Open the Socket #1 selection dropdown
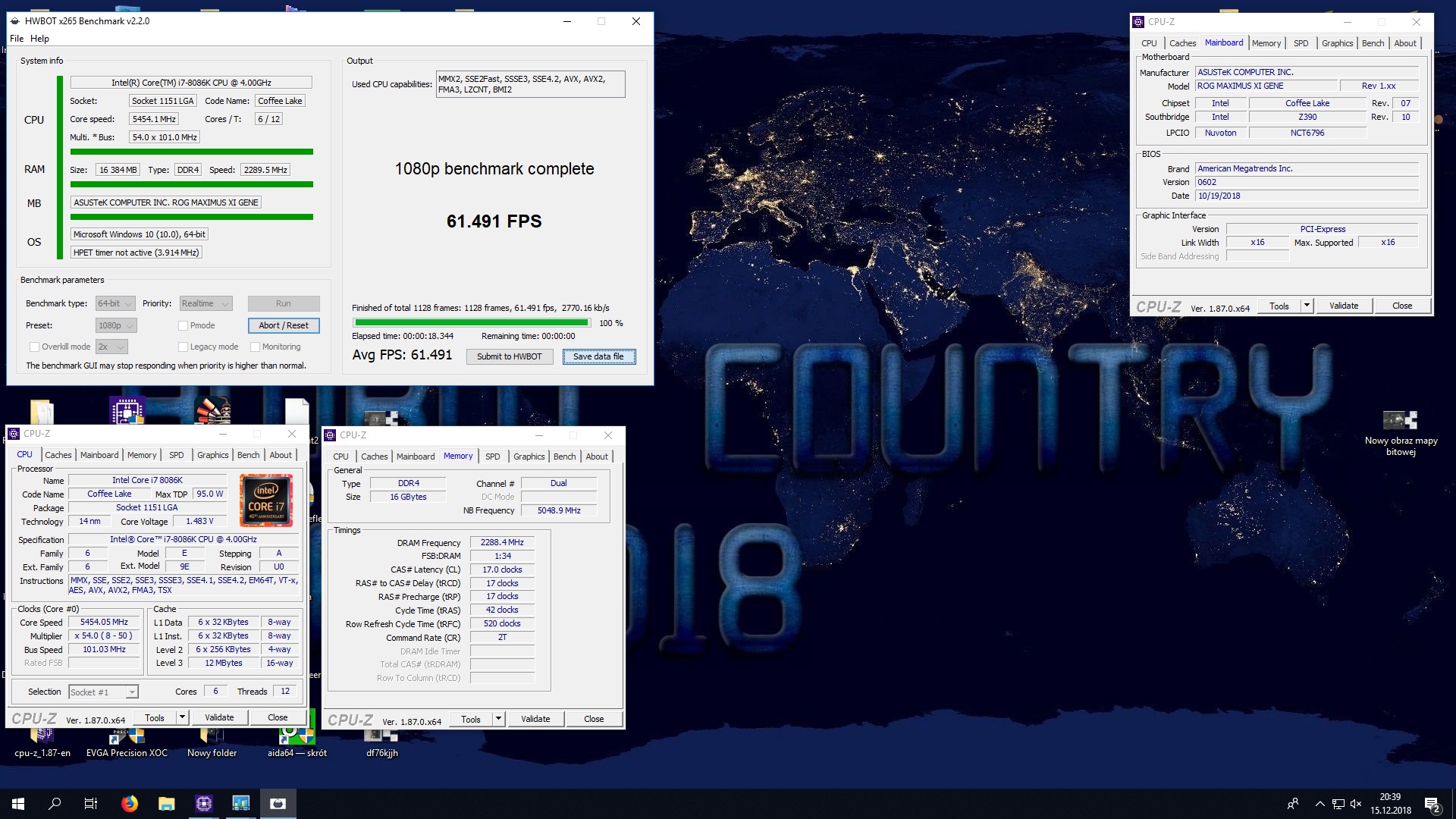The height and width of the screenshot is (819, 1456). pyautogui.click(x=103, y=692)
